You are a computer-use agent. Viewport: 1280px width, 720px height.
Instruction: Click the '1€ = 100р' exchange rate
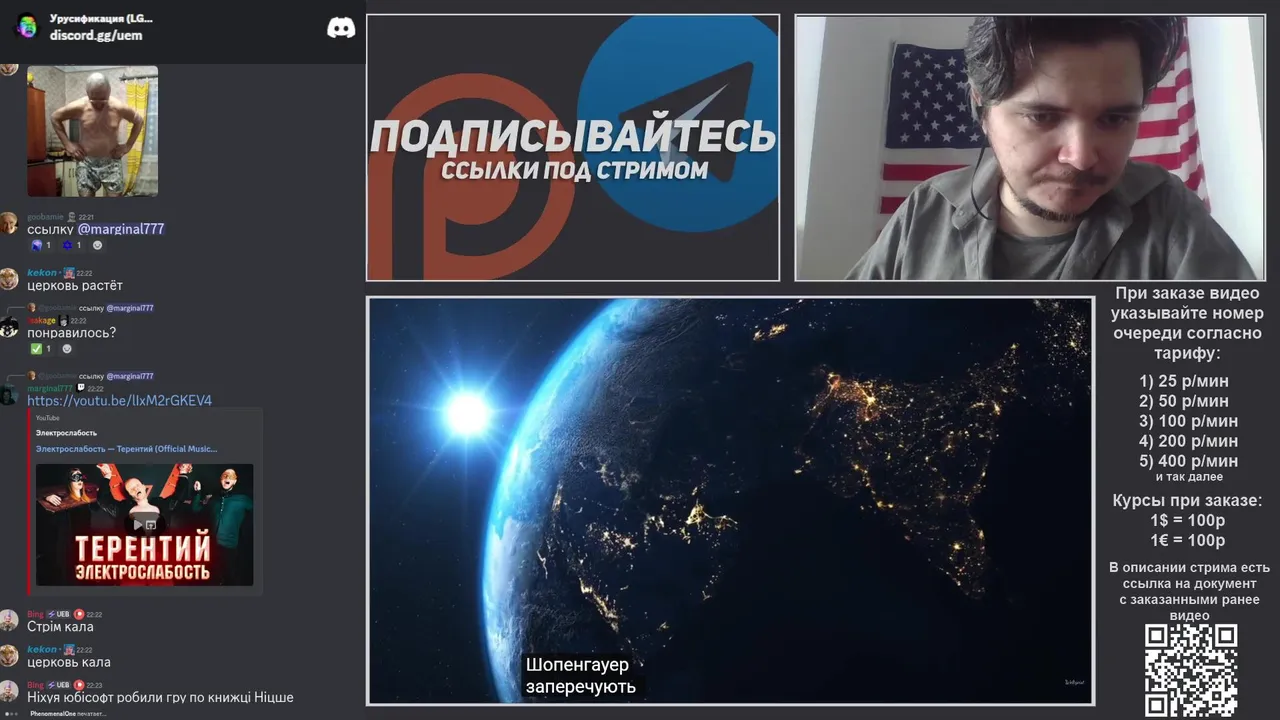click(x=1188, y=540)
